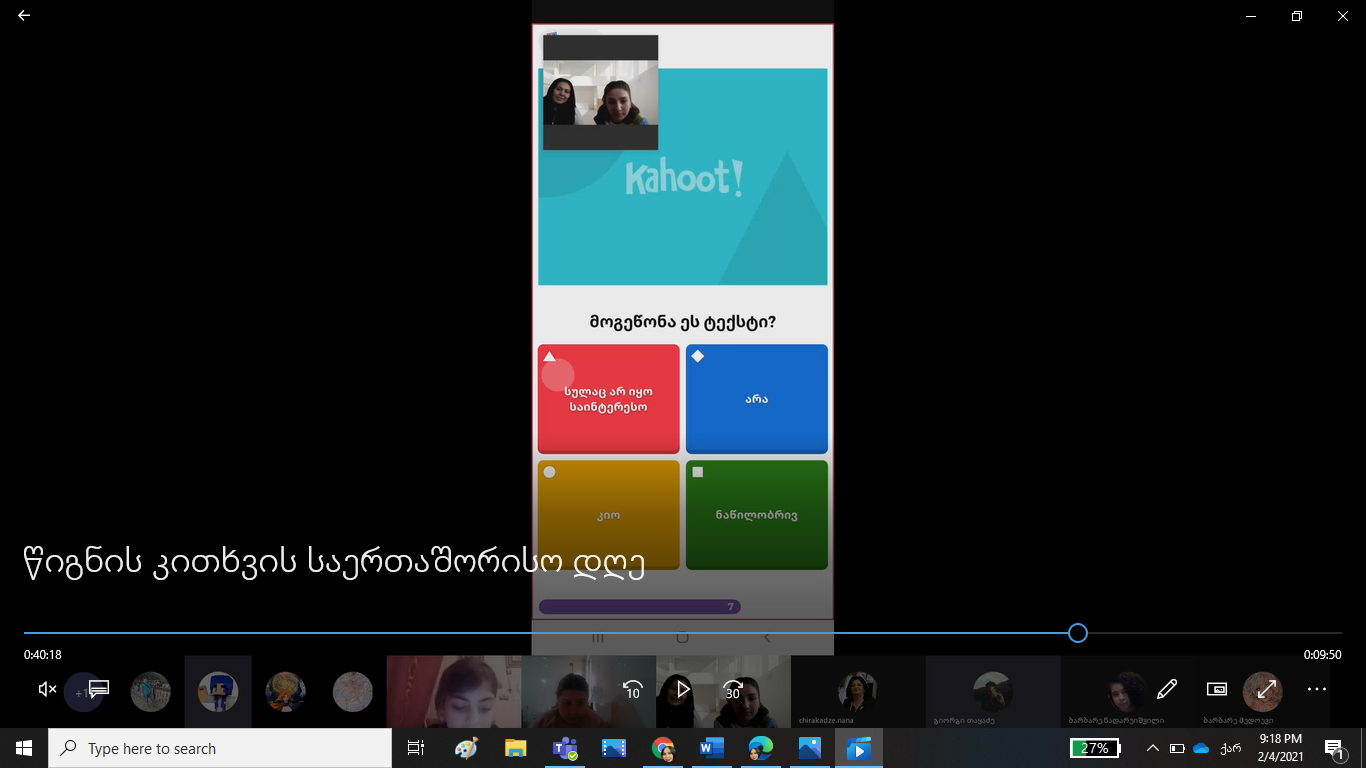Click the Type here to search box
The height and width of the screenshot is (768, 1366).
click(x=220, y=748)
